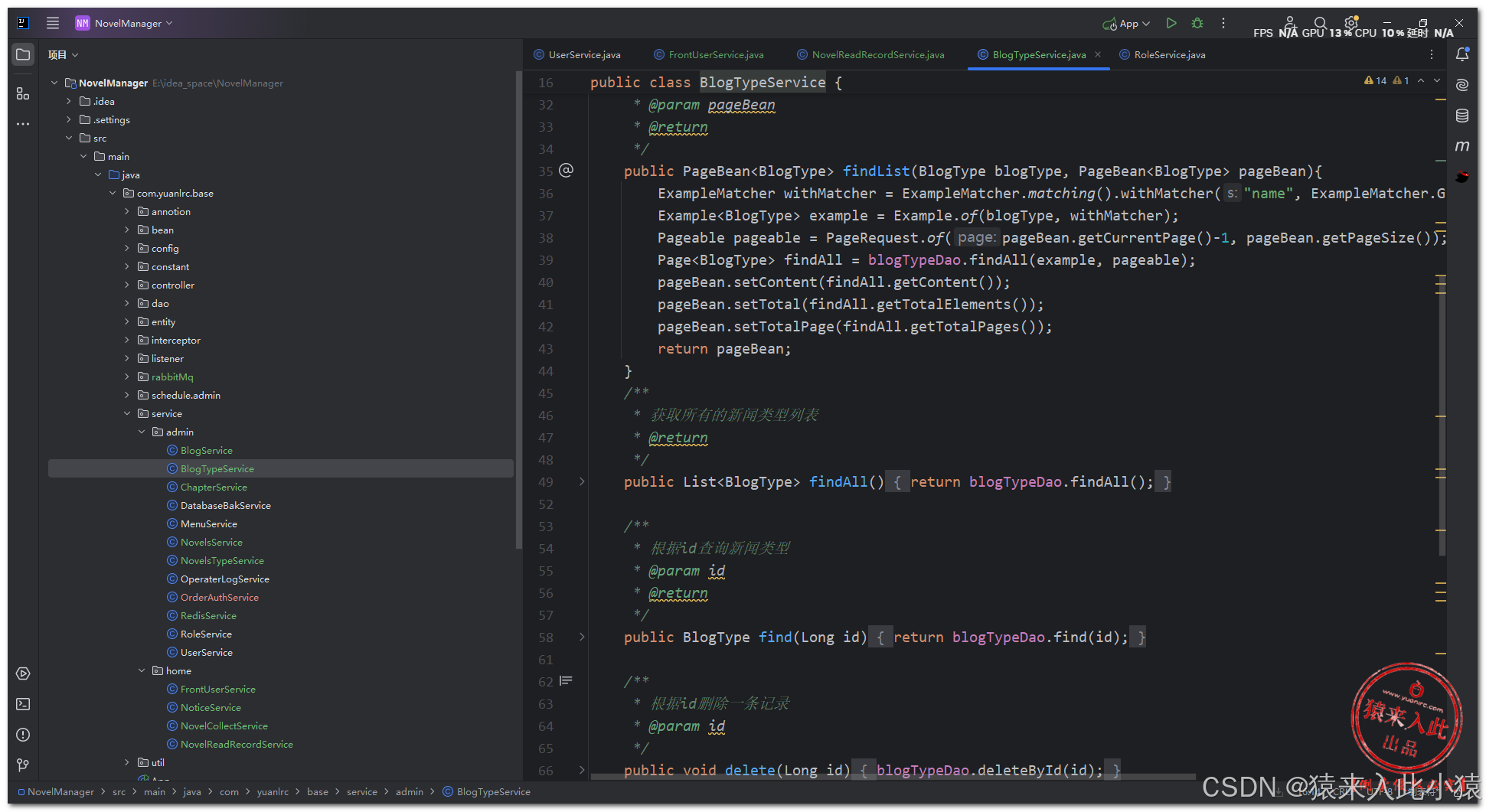Unfold the findAll method on line 49

582,481
